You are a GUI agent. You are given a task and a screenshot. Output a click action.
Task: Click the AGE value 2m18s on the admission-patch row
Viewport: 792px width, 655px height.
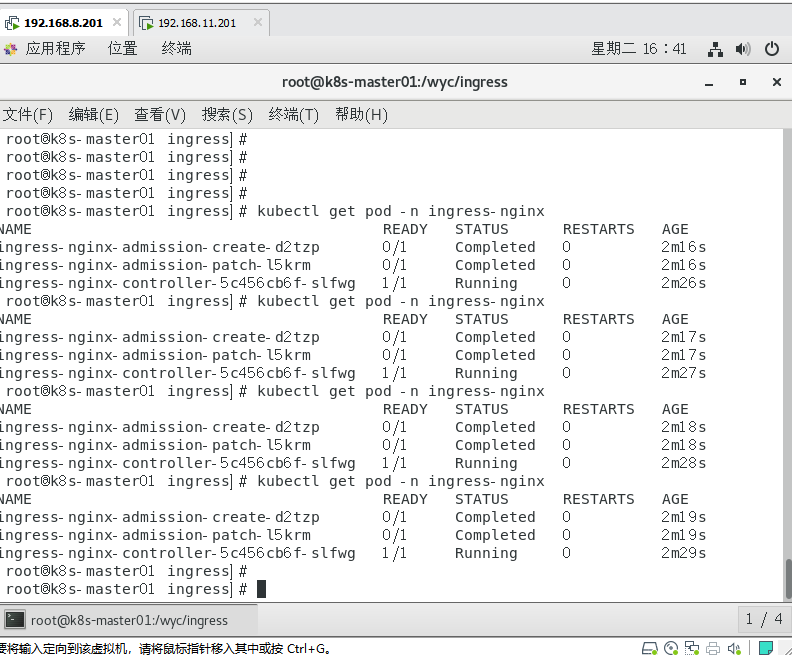tap(683, 445)
